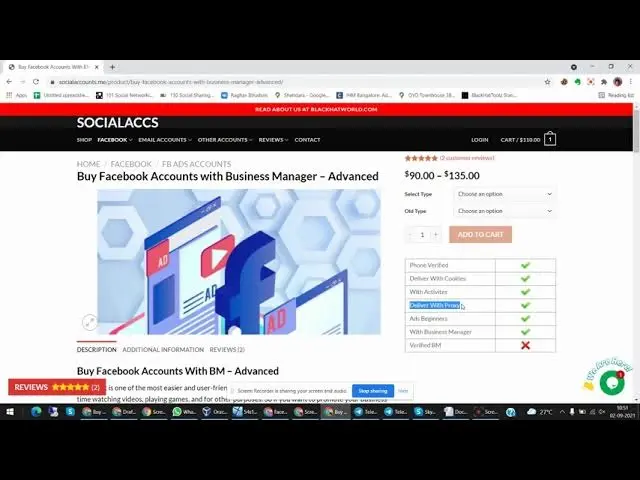Click the Add to Cart button
The height and width of the screenshot is (480, 640).
(480, 234)
